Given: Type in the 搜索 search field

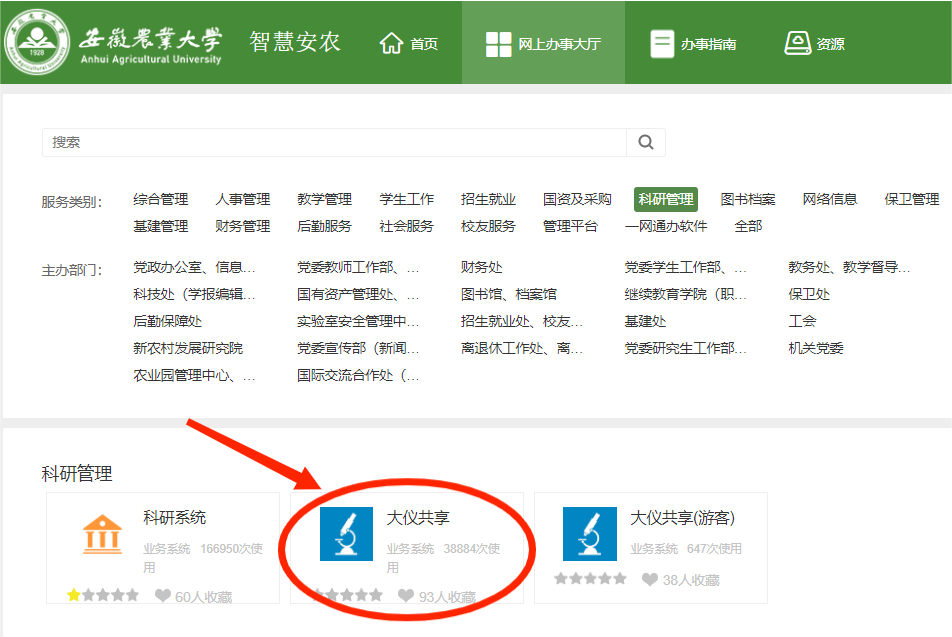Looking at the screenshot, I should 334,142.
